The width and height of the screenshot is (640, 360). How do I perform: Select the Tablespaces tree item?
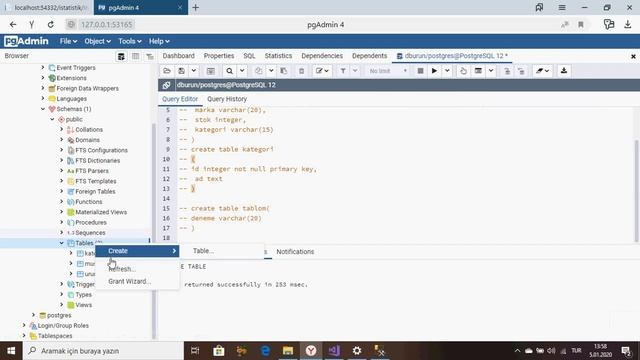(x=55, y=336)
